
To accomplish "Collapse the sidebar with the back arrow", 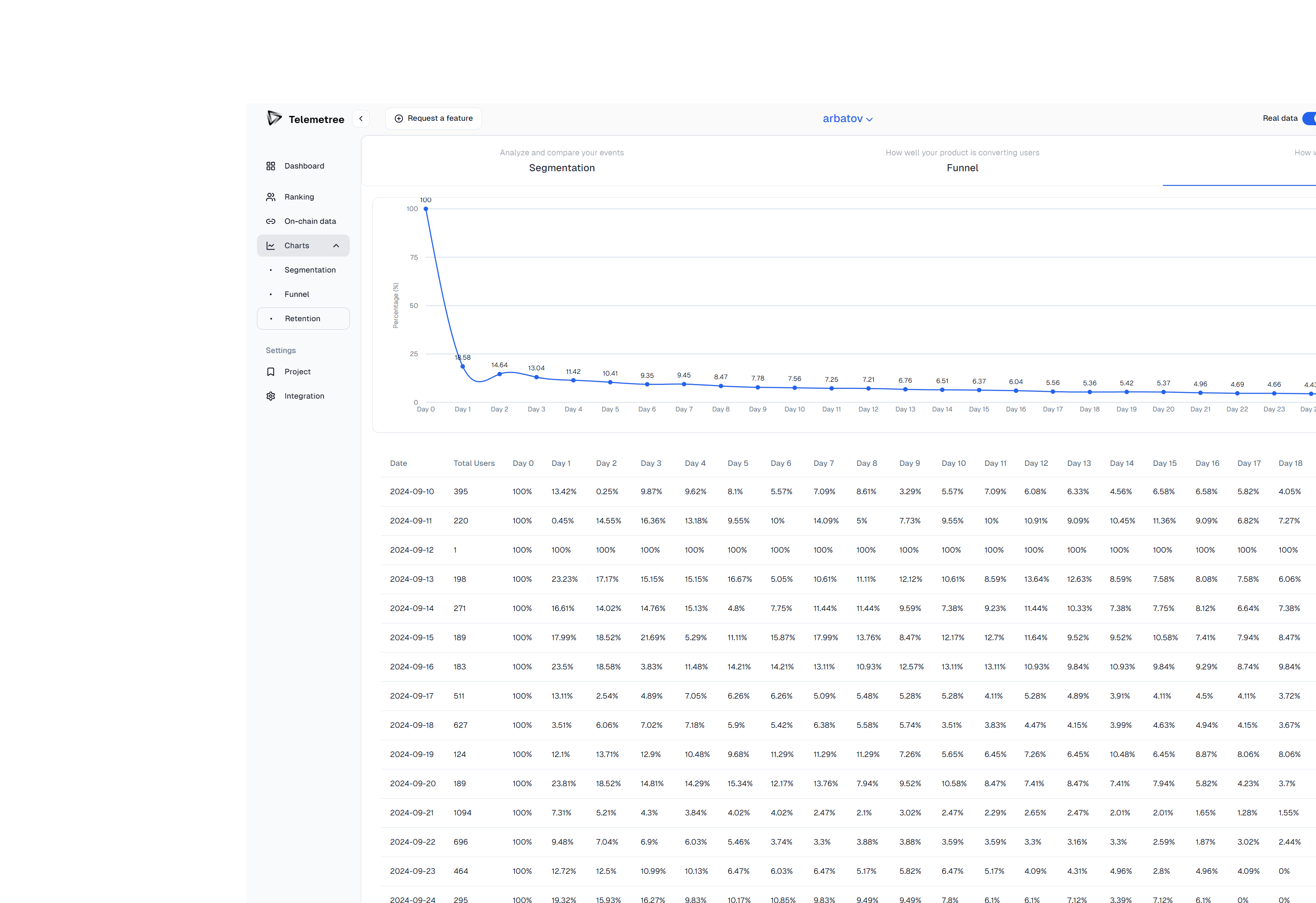I will click(x=361, y=118).
